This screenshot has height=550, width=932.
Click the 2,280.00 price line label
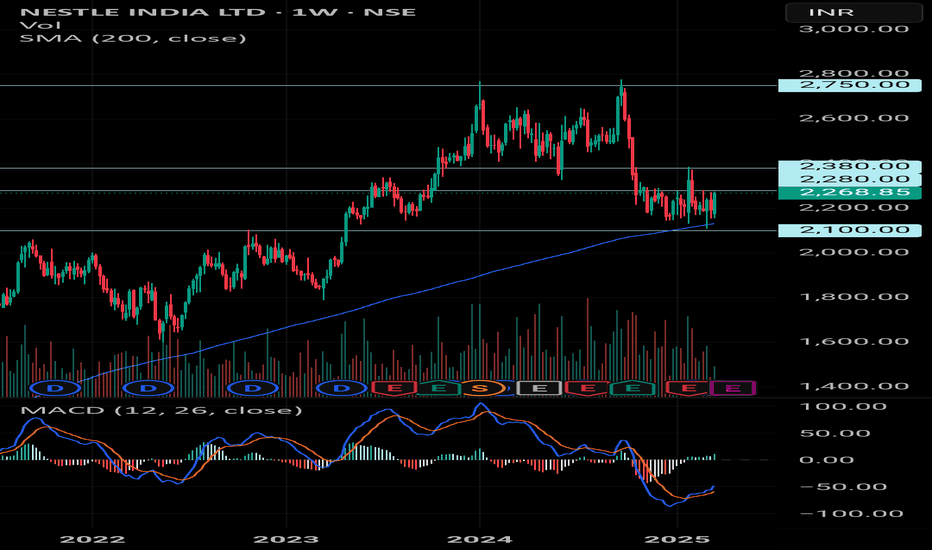(x=850, y=180)
